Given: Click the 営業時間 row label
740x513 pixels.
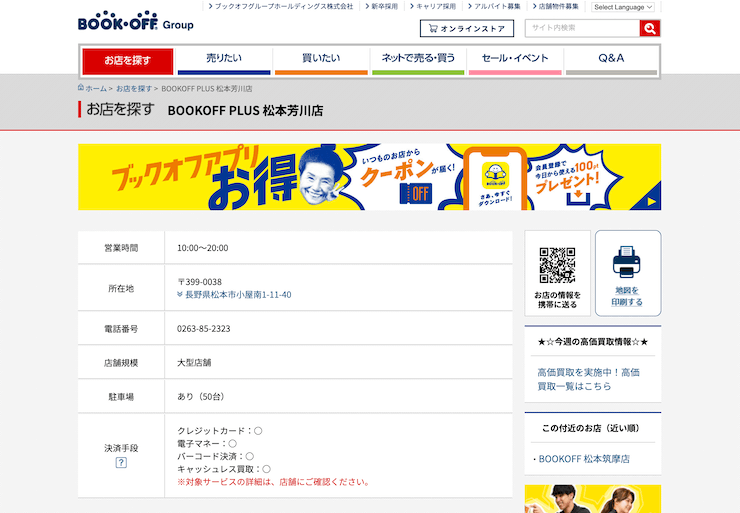Looking at the screenshot, I should pyautogui.click(x=121, y=248).
